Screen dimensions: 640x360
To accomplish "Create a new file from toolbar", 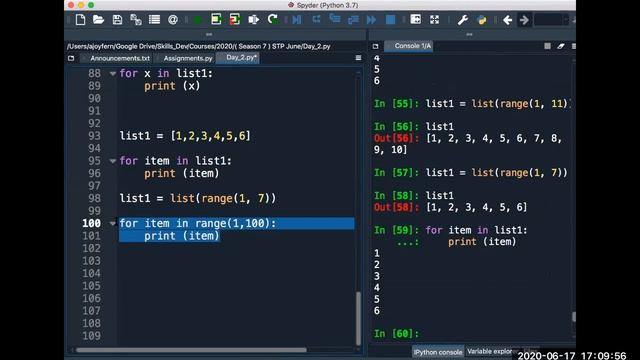I will pos(80,20).
